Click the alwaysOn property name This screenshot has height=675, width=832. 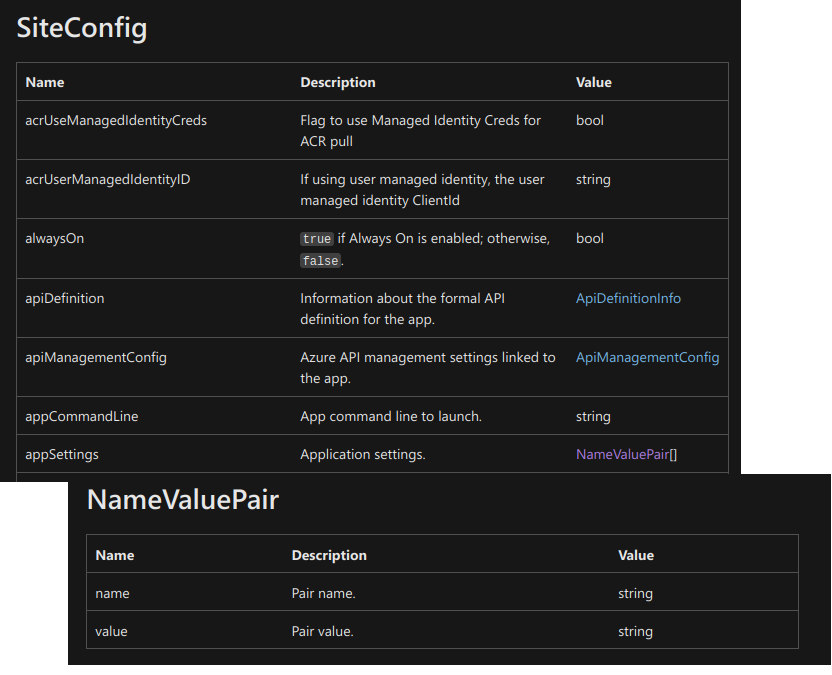click(54, 239)
